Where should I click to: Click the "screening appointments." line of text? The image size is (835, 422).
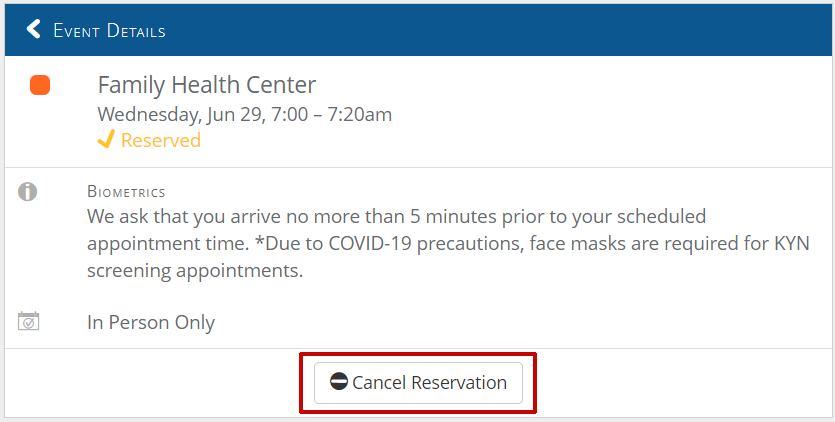(x=195, y=271)
